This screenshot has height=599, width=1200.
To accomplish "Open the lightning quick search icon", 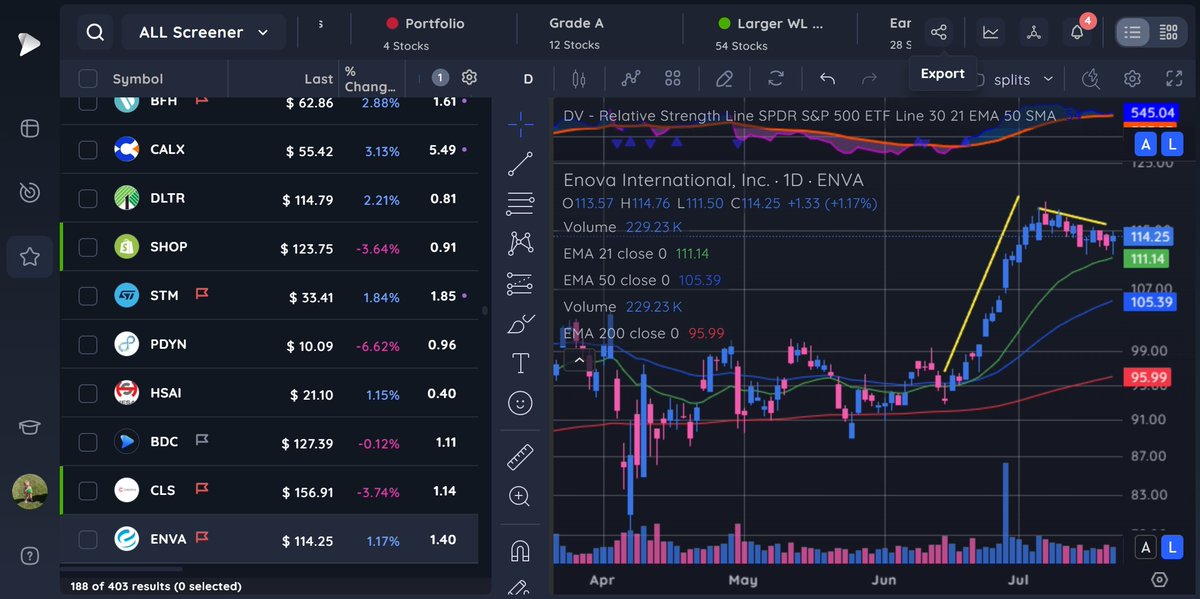I will [x=1091, y=78].
